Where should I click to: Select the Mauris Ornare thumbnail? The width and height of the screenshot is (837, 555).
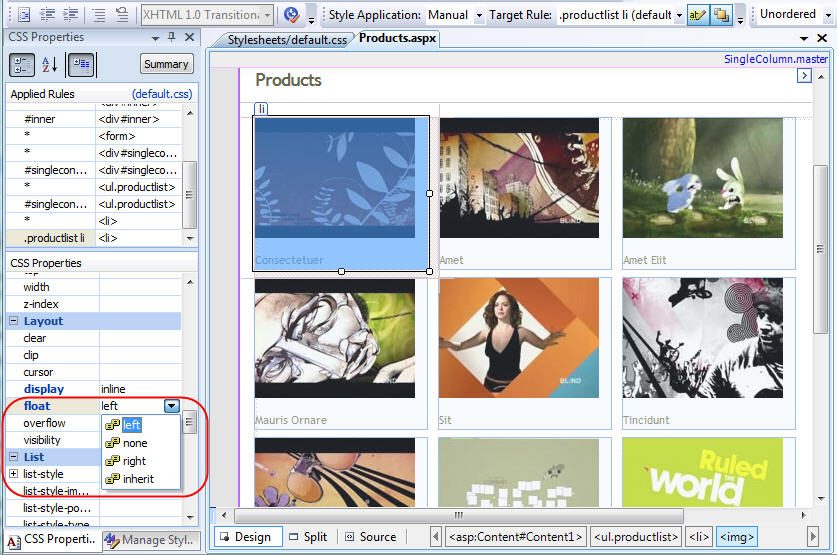[x=335, y=338]
